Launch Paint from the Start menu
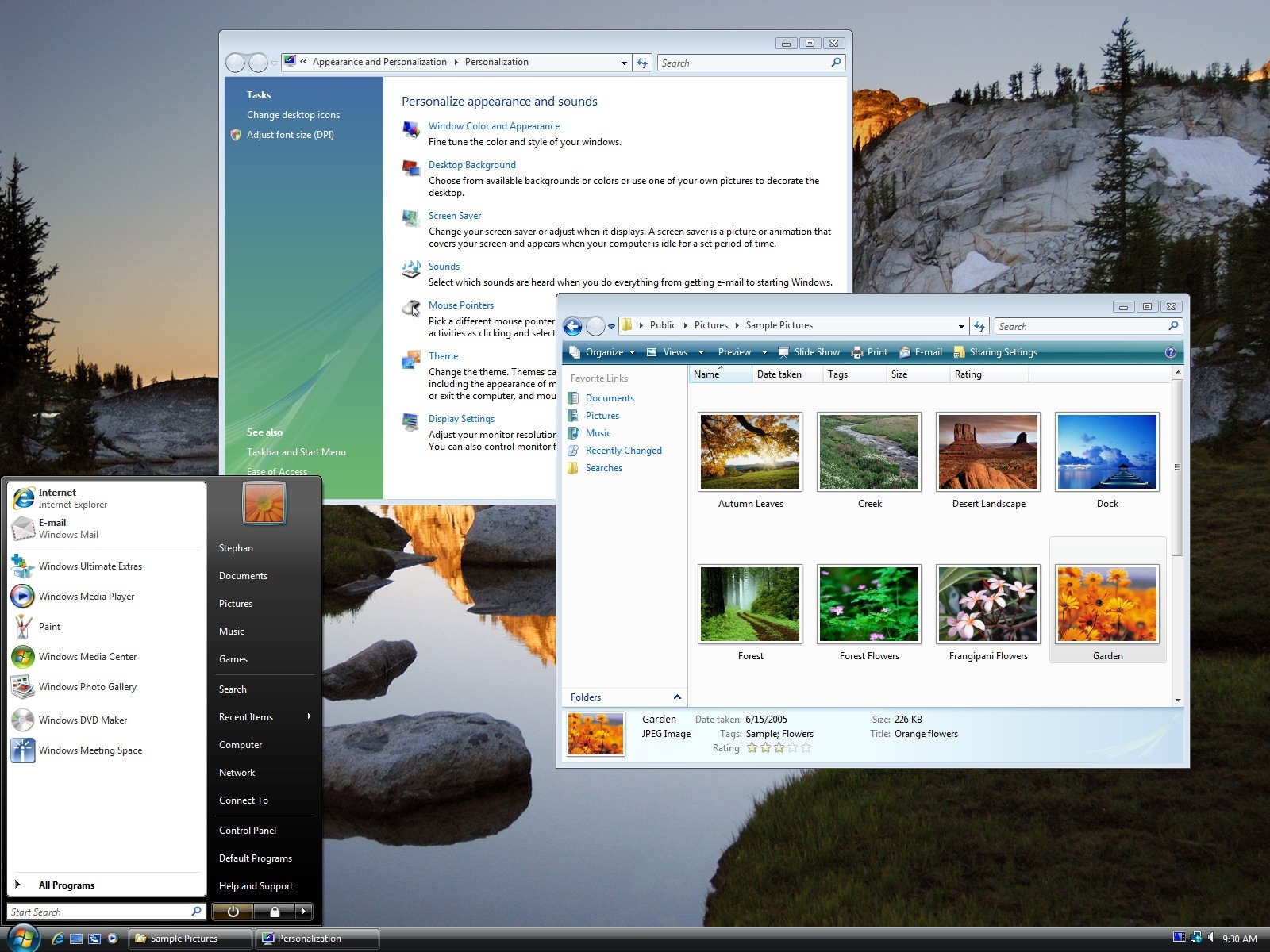The width and height of the screenshot is (1270, 952). pos(48,626)
